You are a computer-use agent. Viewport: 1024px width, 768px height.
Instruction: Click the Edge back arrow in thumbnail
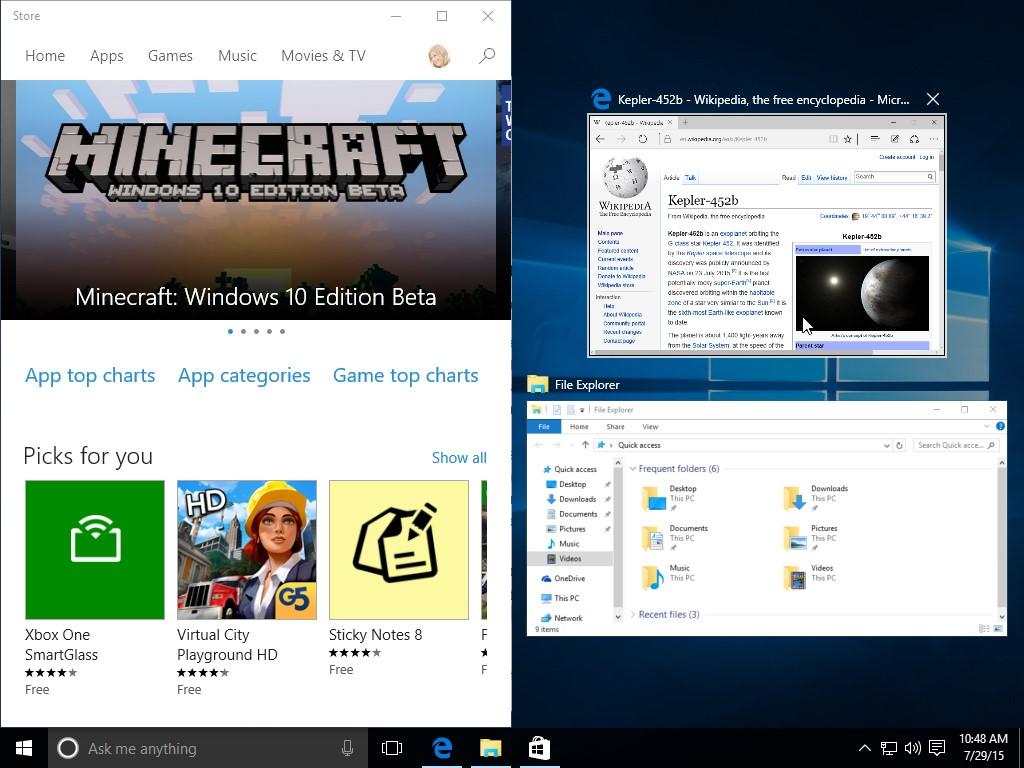[600, 139]
